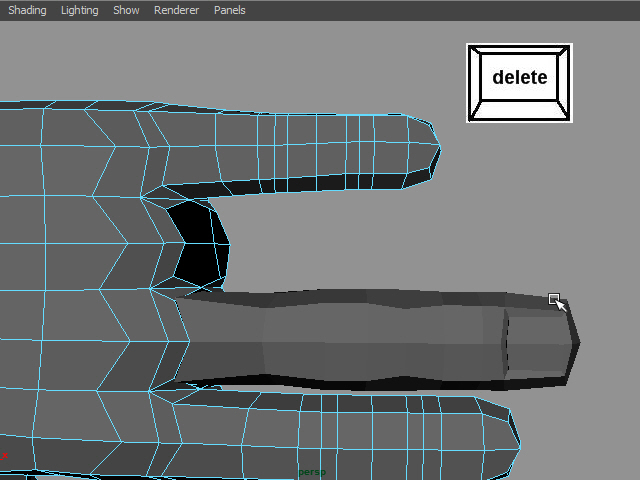The image size is (640, 480).
Task: Open the Panels menu
Action: pos(229,10)
